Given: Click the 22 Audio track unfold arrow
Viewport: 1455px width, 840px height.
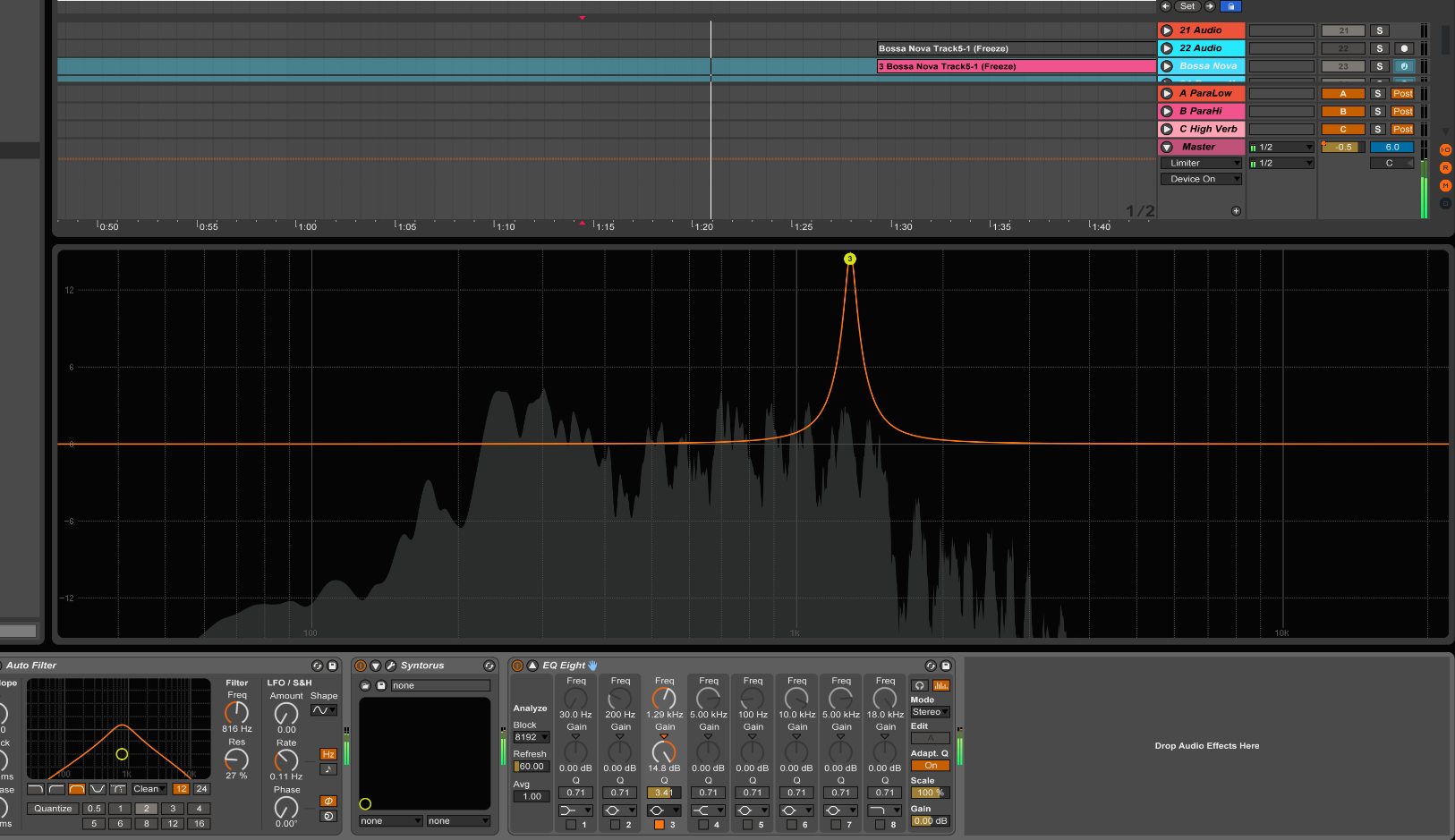Looking at the screenshot, I should coord(1167,48).
